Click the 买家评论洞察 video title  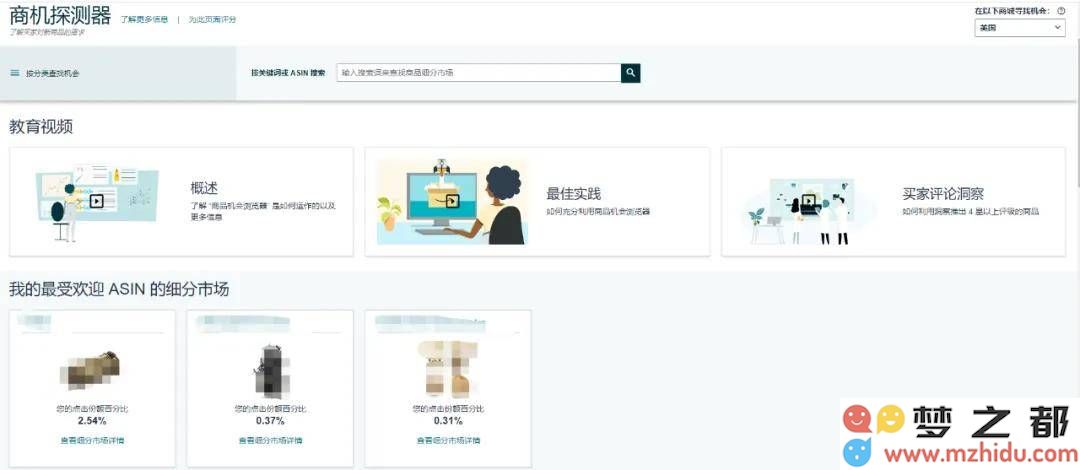pyautogui.click(x=943, y=194)
